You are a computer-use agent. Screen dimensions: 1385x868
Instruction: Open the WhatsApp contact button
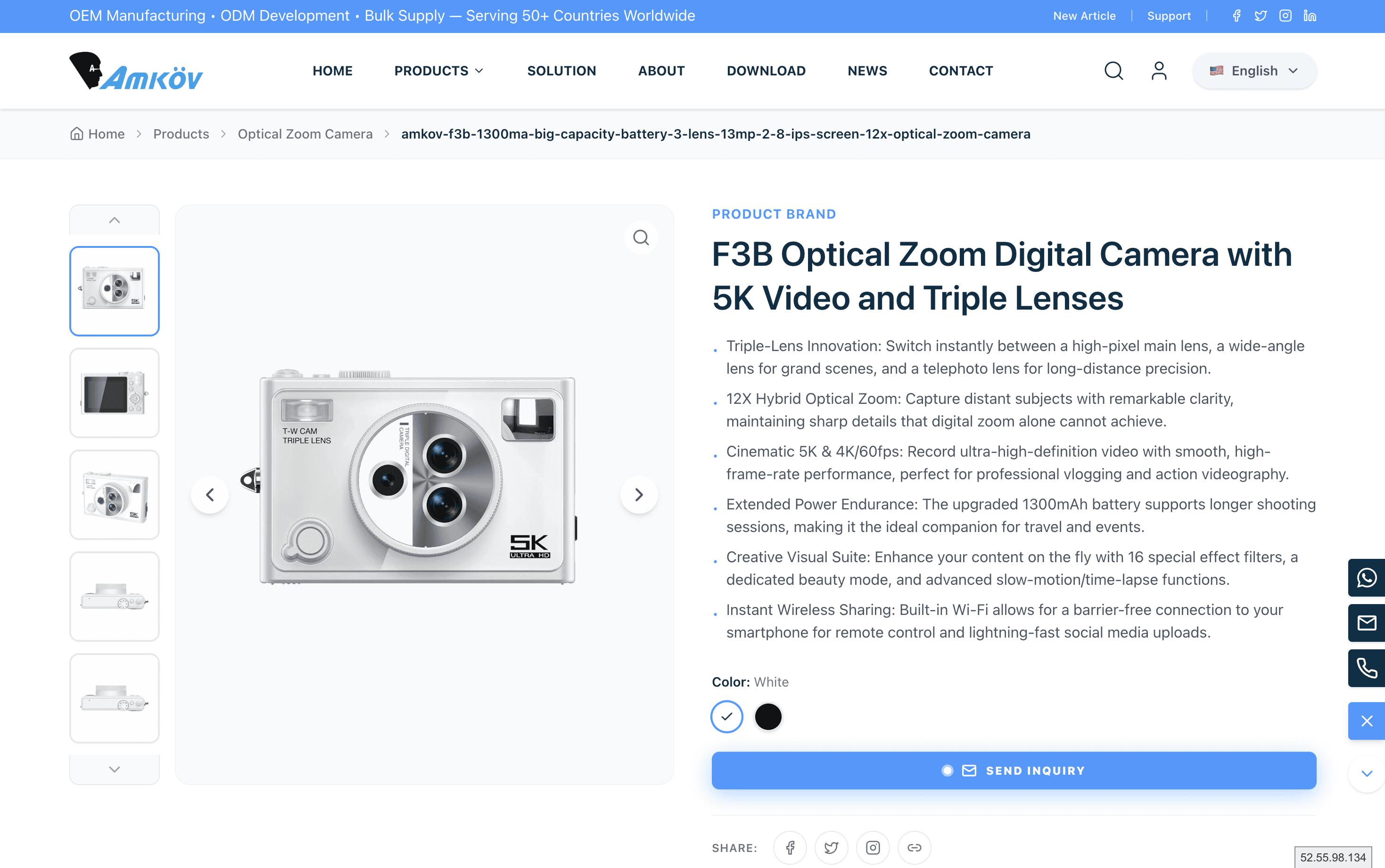pyautogui.click(x=1367, y=578)
